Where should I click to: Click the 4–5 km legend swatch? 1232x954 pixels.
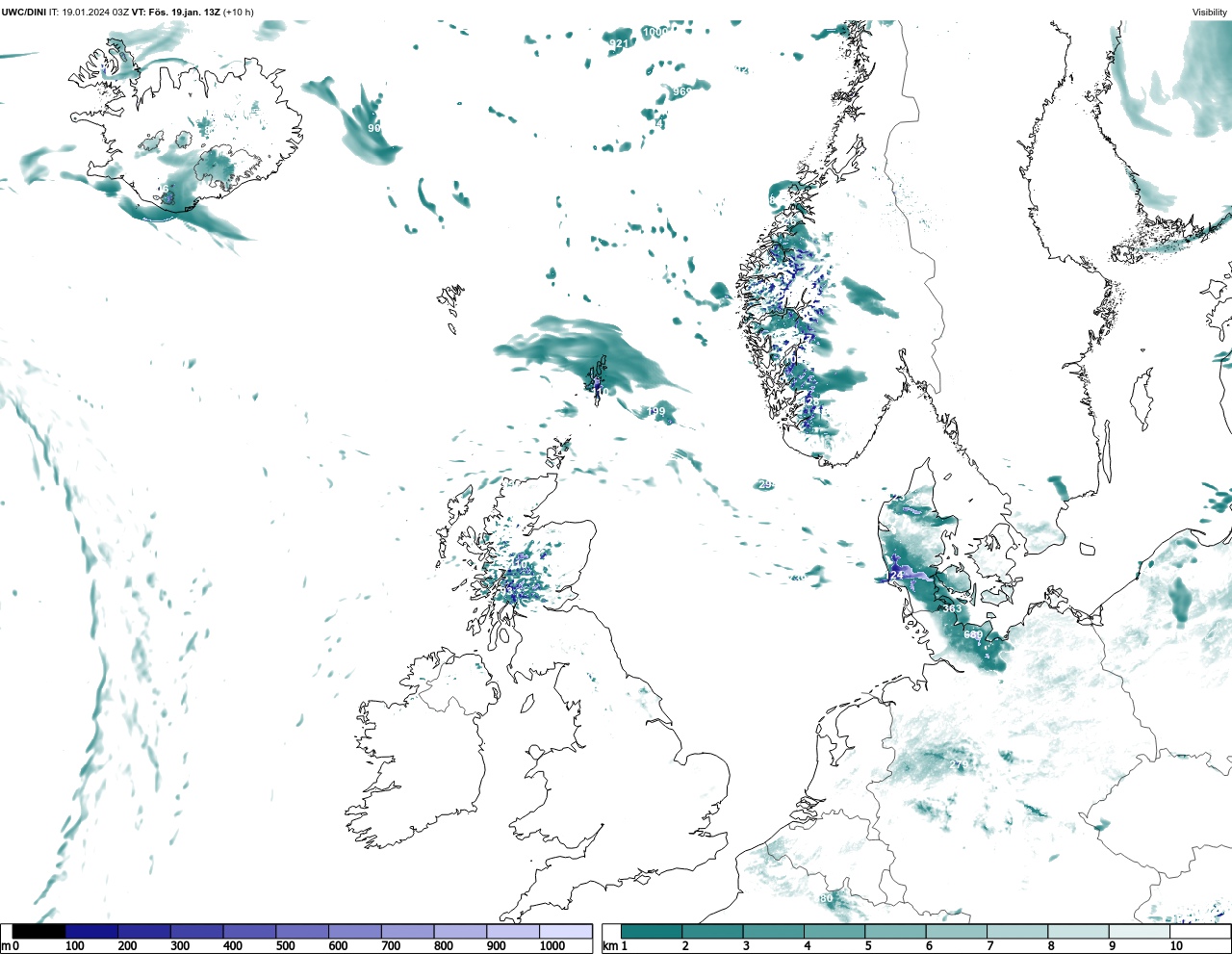pyautogui.click(x=834, y=931)
